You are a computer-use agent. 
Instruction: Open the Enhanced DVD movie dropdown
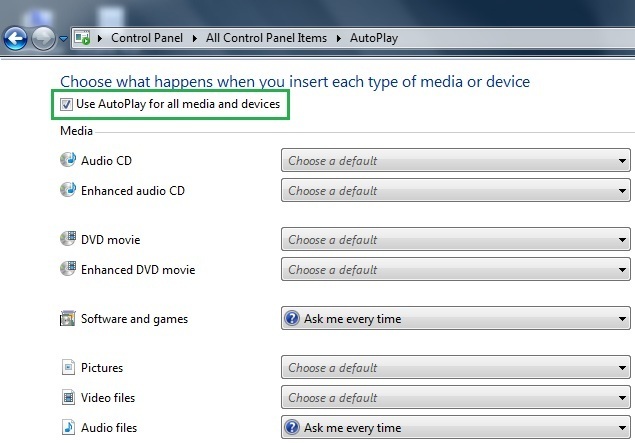coord(455,269)
